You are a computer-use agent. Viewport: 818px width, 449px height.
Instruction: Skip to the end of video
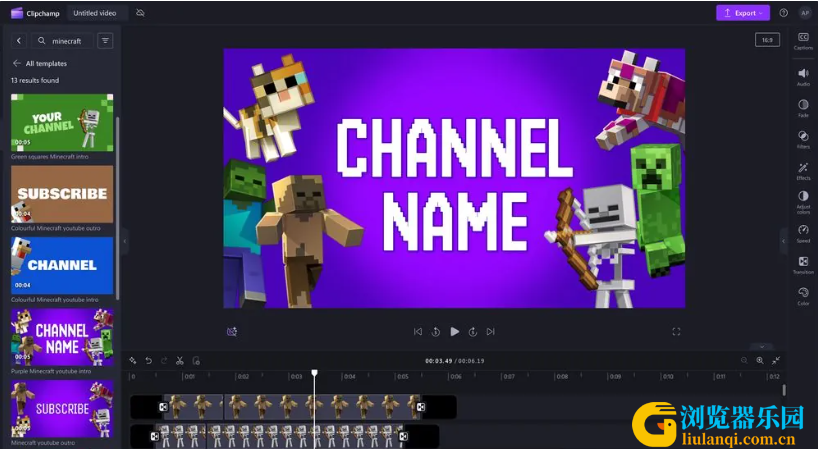coord(490,332)
